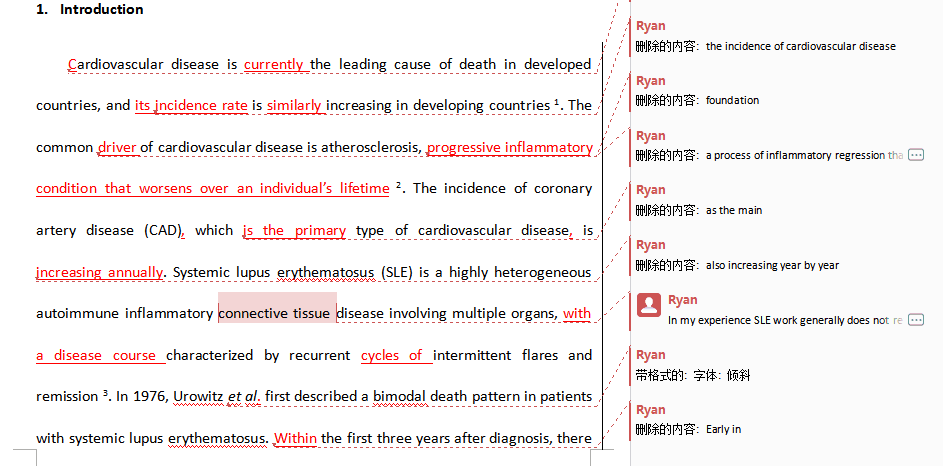943x466 pixels.
Task: Click the italicized 'et al.' text
Action: tap(244, 397)
